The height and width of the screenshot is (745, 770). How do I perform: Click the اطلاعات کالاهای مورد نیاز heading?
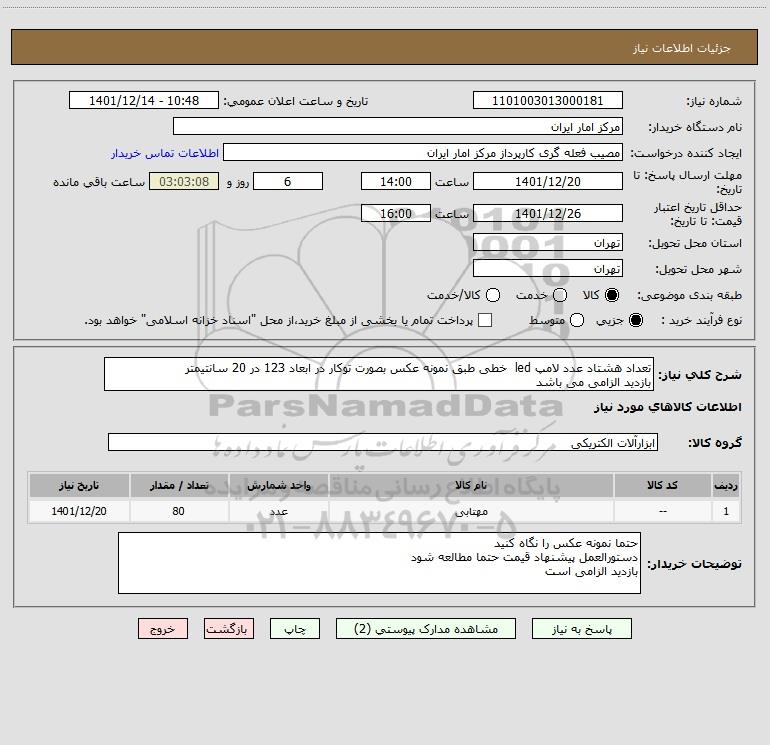667,407
